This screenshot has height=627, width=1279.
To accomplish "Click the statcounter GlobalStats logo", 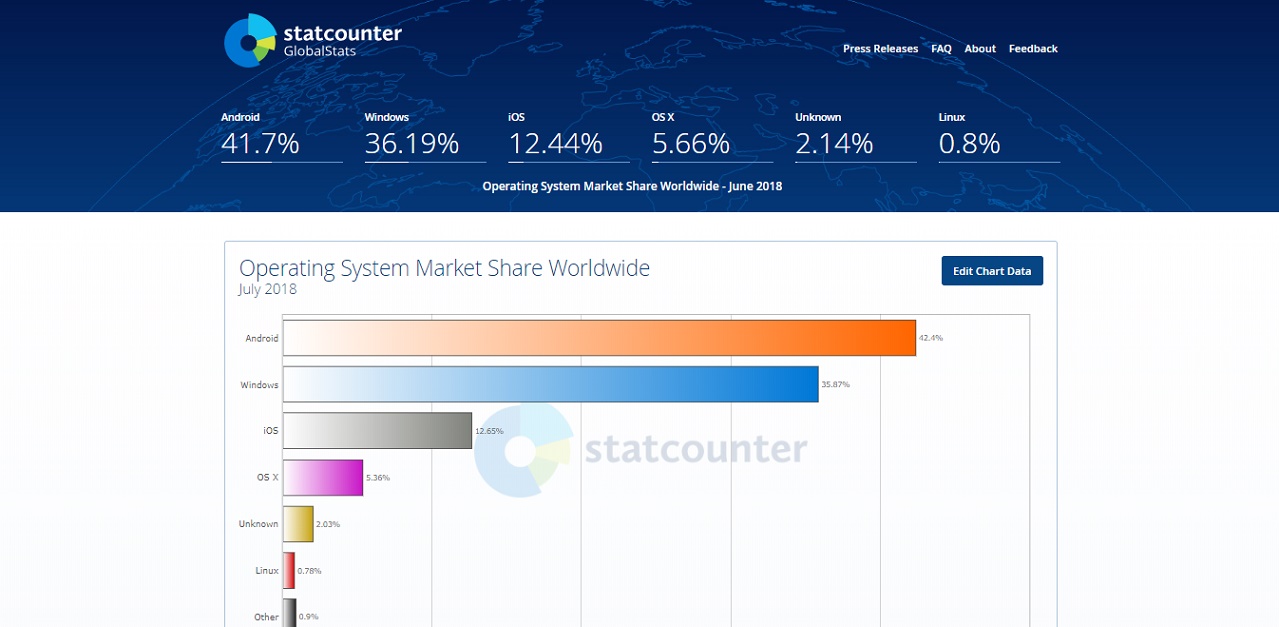I will (x=312, y=41).
